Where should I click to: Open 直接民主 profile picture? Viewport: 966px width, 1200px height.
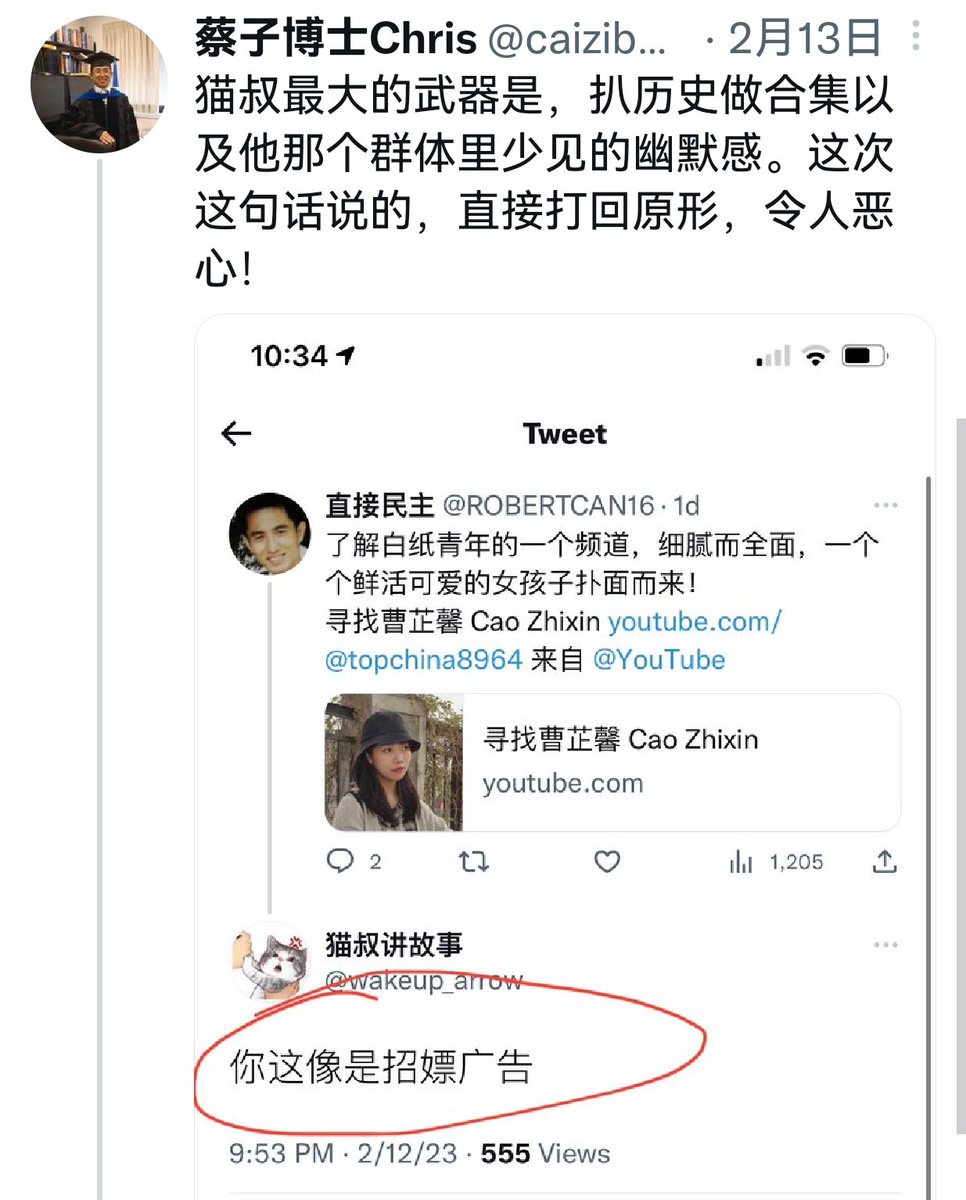coord(270,534)
